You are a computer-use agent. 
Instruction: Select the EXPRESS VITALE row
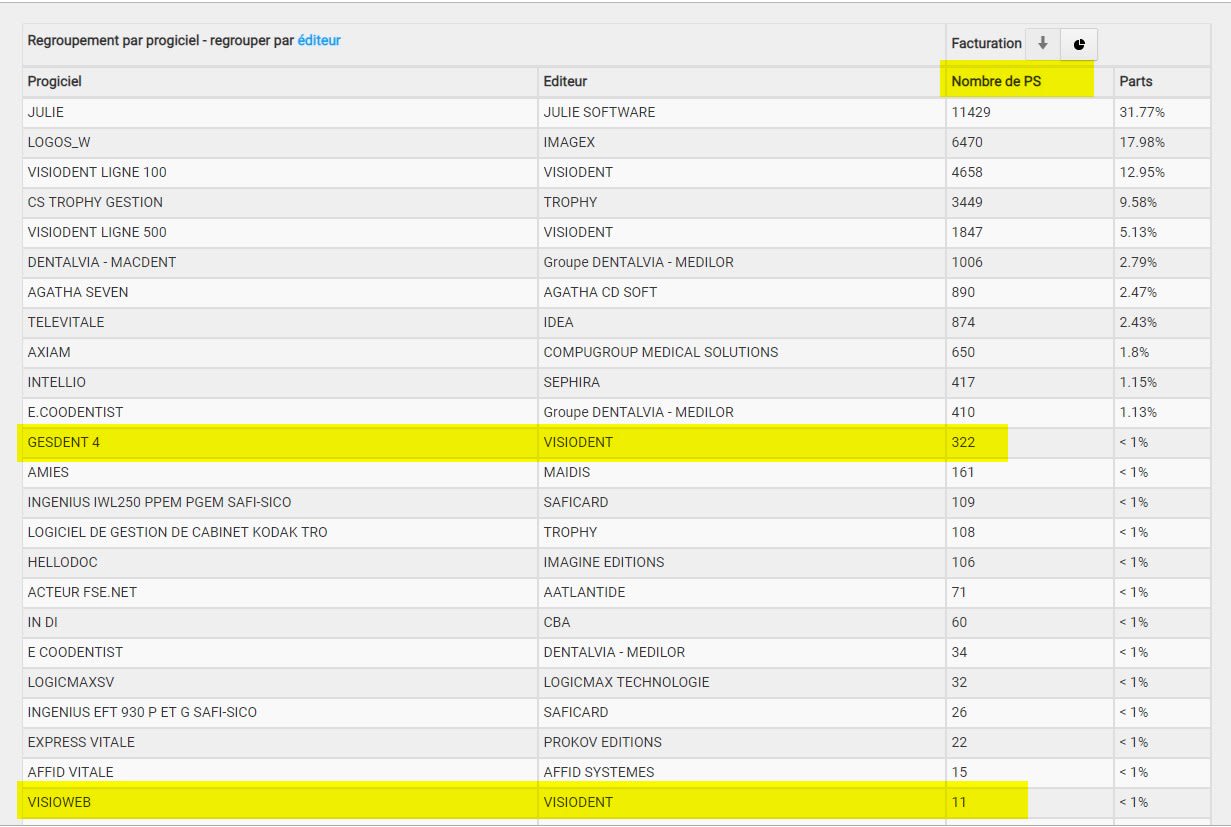pos(81,742)
